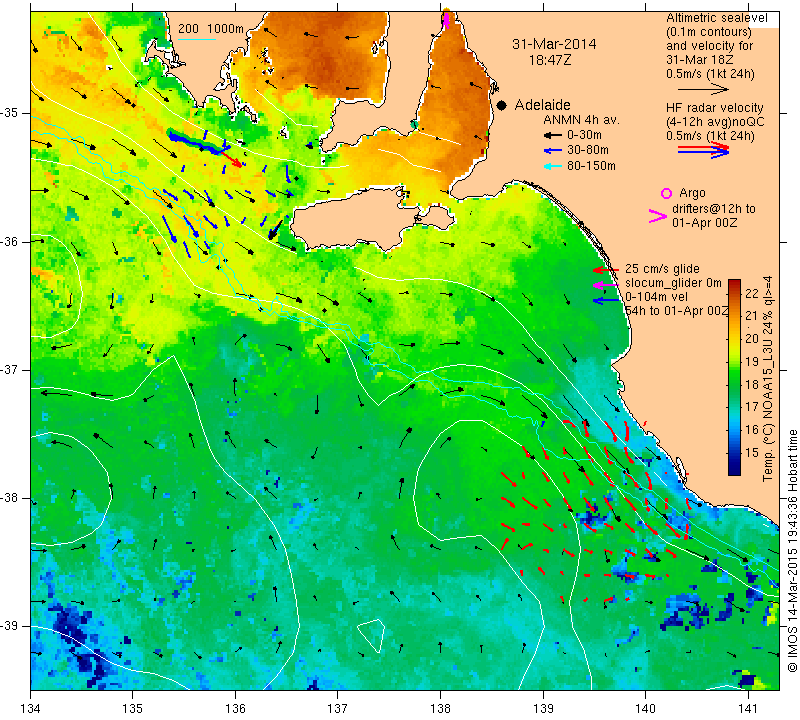Click the 15 degree dark blue colorbar end
The height and width of the screenshot is (720, 800).
point(734,464)
